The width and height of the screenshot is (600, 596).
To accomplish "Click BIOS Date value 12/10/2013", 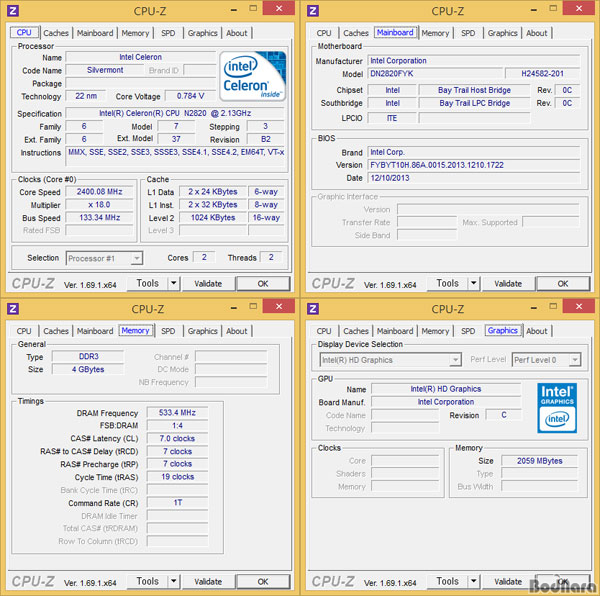I will tap(474, 178).
